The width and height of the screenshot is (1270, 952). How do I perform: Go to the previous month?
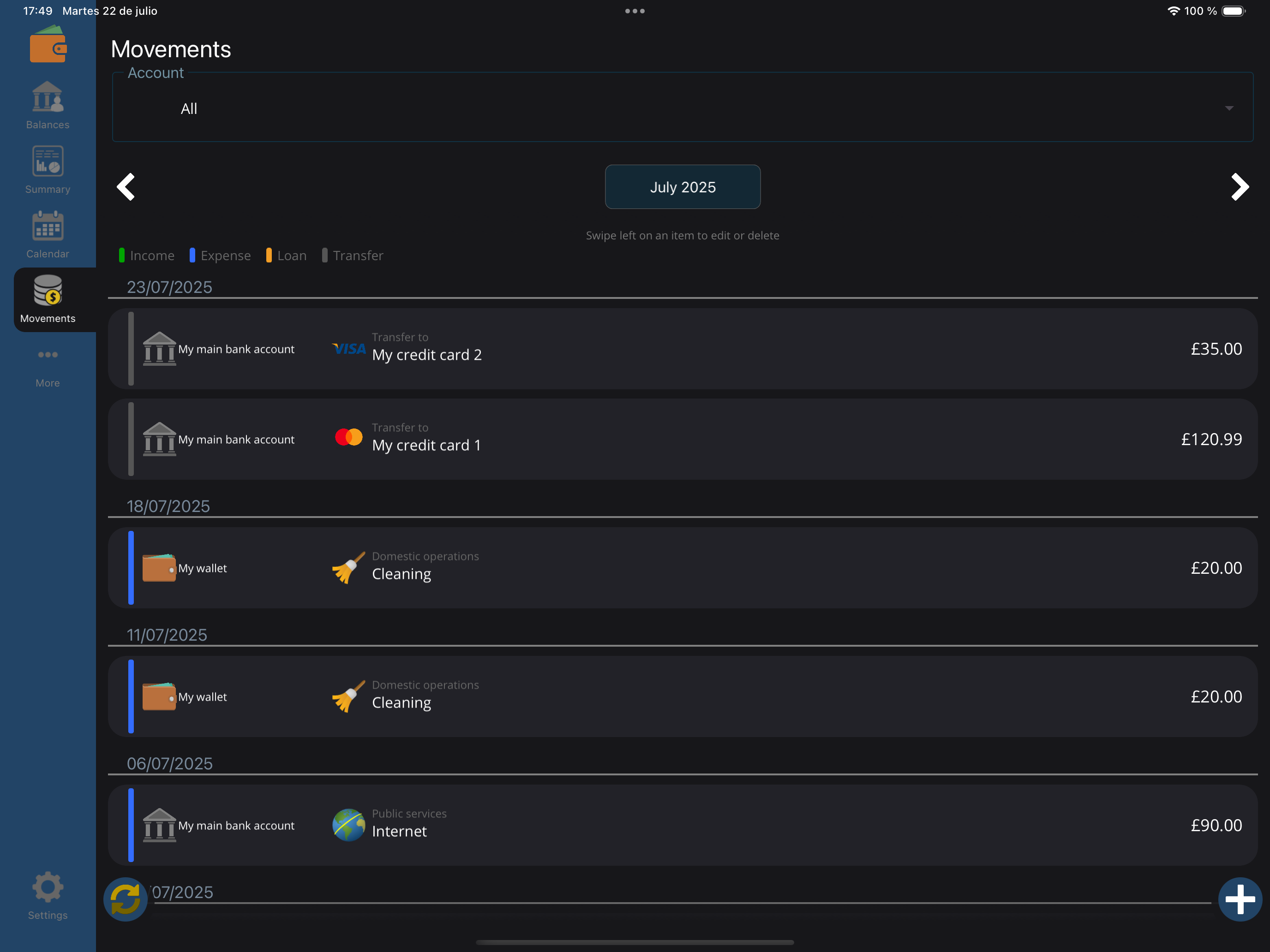[x=126, y=187]
